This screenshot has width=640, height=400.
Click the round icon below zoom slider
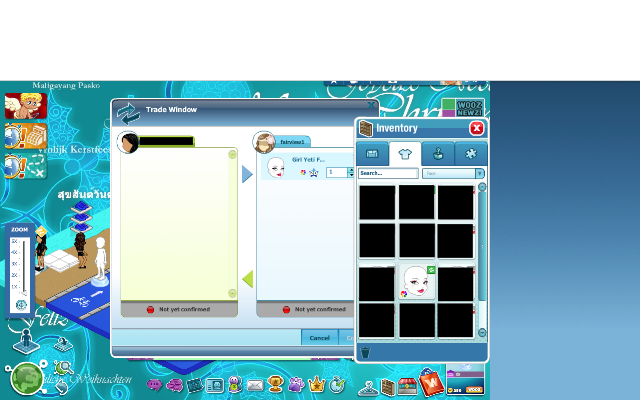coord(20,305)
